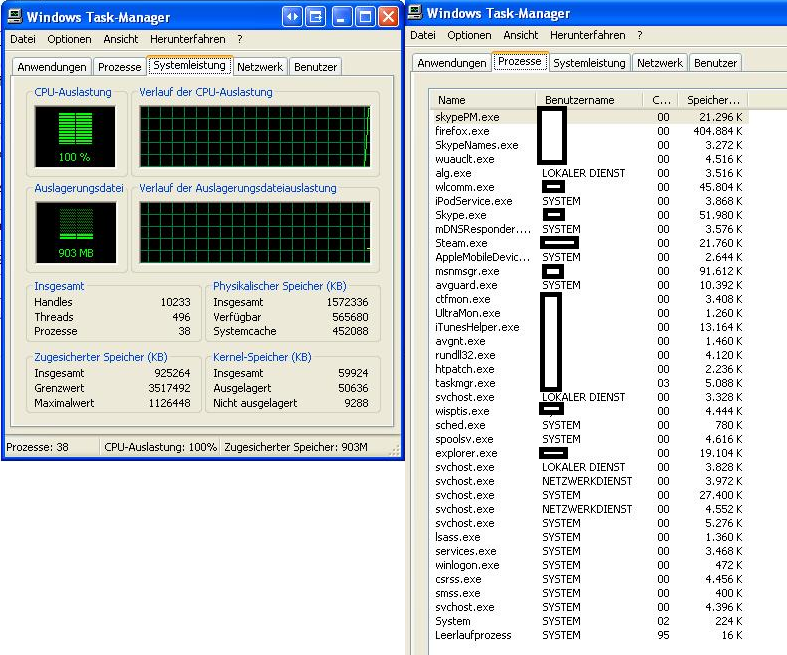
Task: Open the Ansicht menu in the right window
Action: point(521,35)
